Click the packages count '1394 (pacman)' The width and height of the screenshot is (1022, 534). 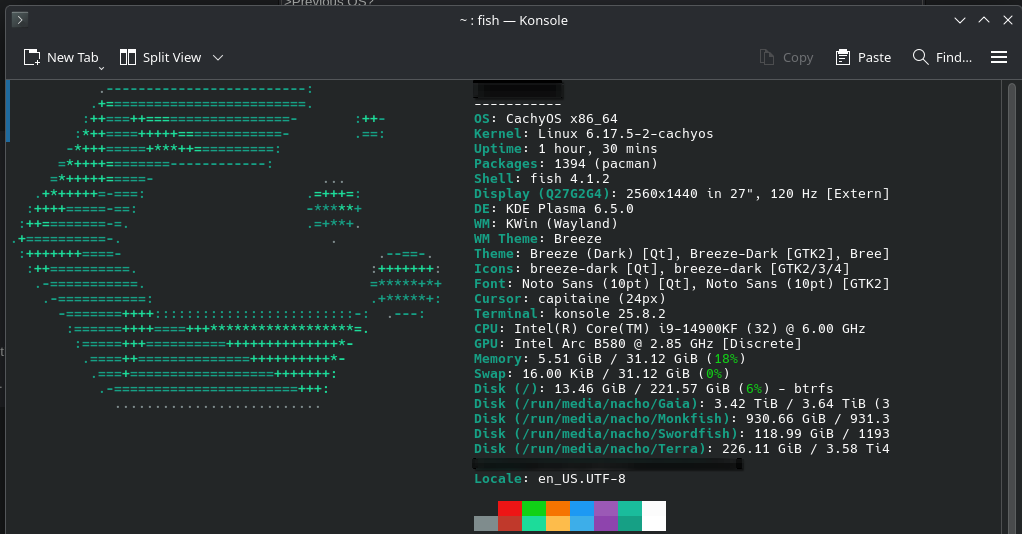[x=606, y=164]
